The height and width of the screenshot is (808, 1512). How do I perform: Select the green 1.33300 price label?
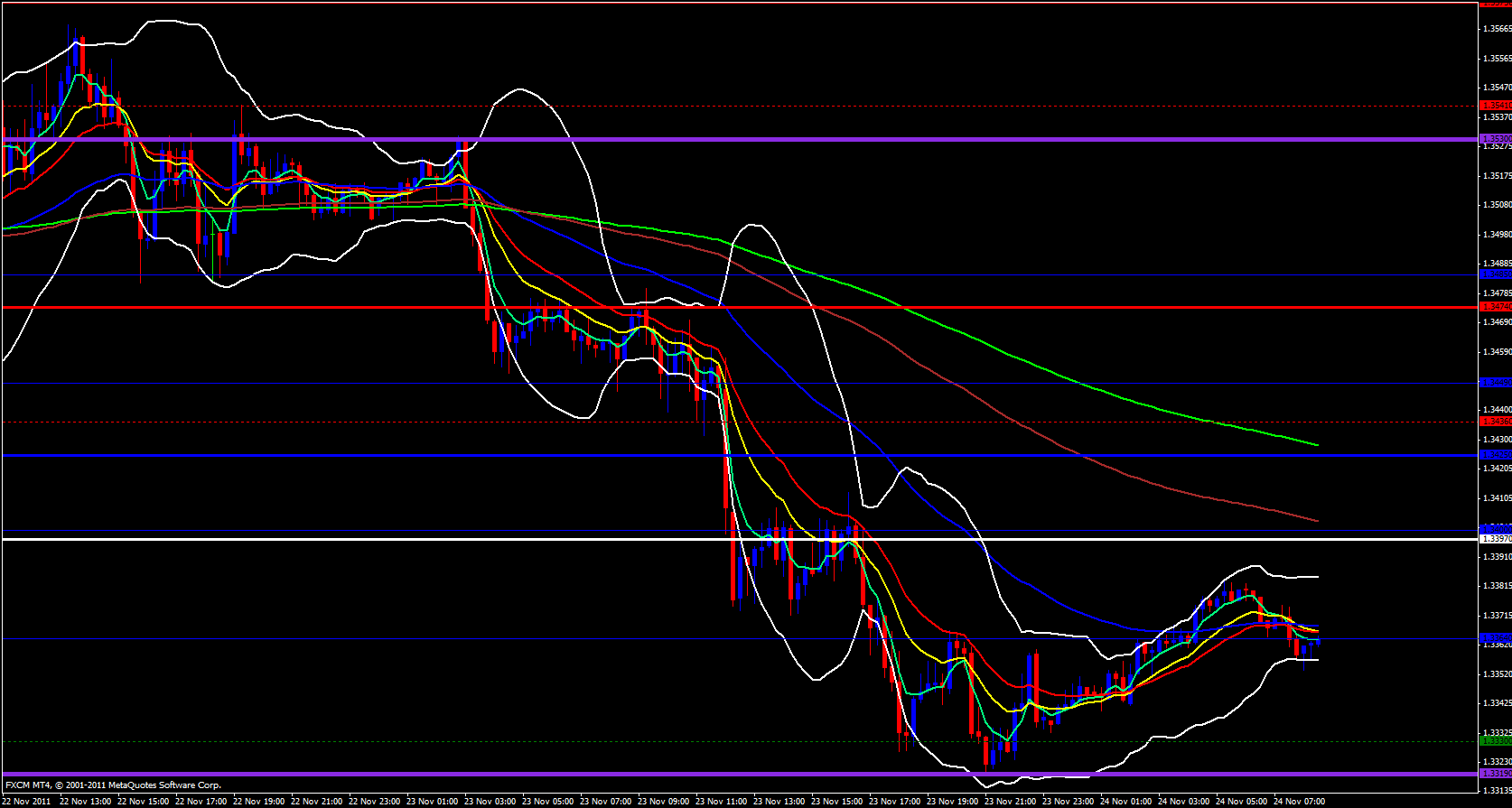(x=1495, y=741)
